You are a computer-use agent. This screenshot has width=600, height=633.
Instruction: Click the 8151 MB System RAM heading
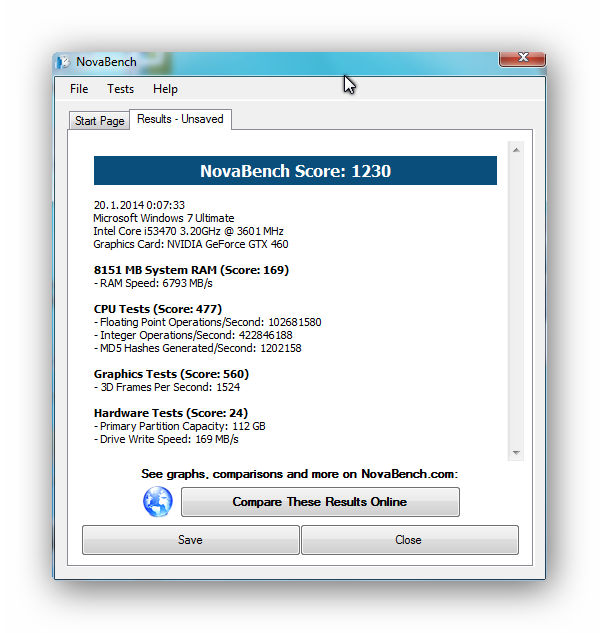coord(190,270)
